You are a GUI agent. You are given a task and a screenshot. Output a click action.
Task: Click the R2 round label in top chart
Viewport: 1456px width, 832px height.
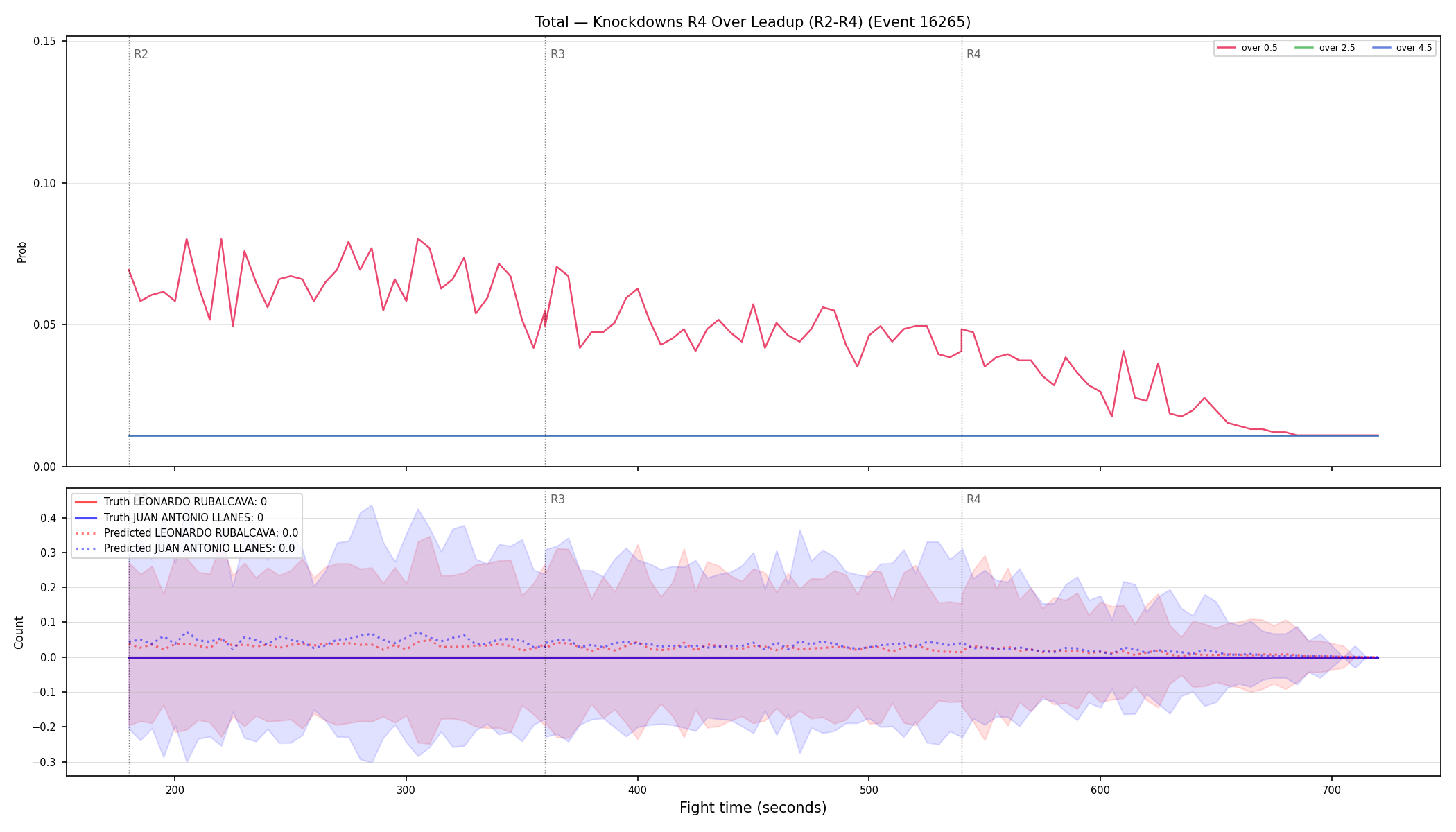141,54
